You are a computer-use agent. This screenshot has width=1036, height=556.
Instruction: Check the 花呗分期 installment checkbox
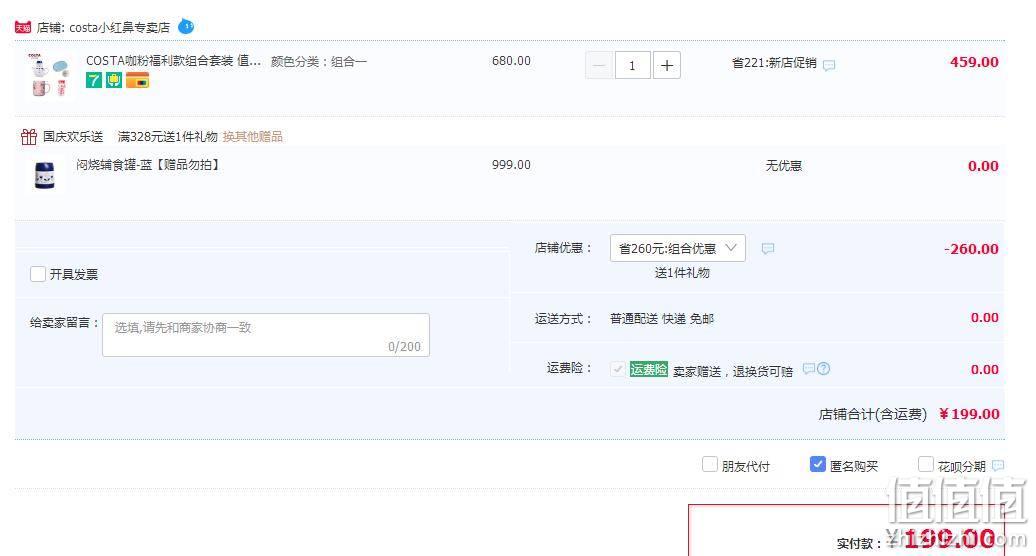926,464
